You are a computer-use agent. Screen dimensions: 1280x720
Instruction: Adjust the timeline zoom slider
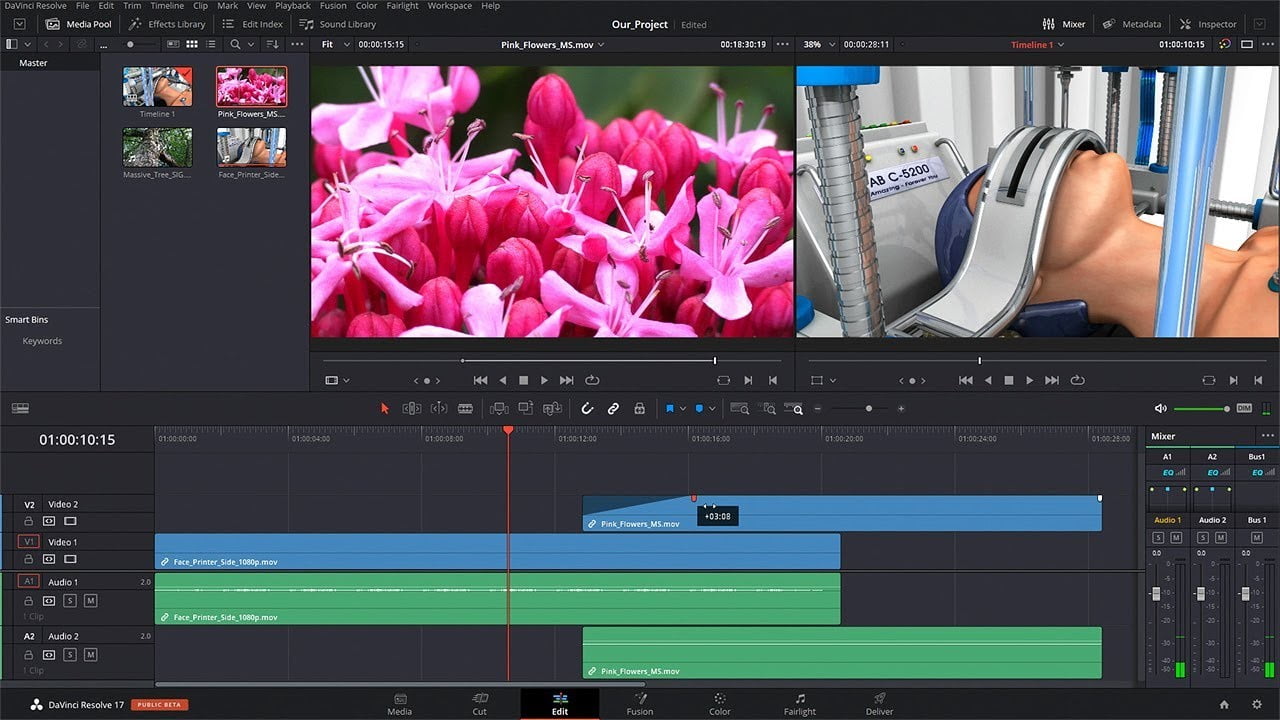tap(868, 408)
